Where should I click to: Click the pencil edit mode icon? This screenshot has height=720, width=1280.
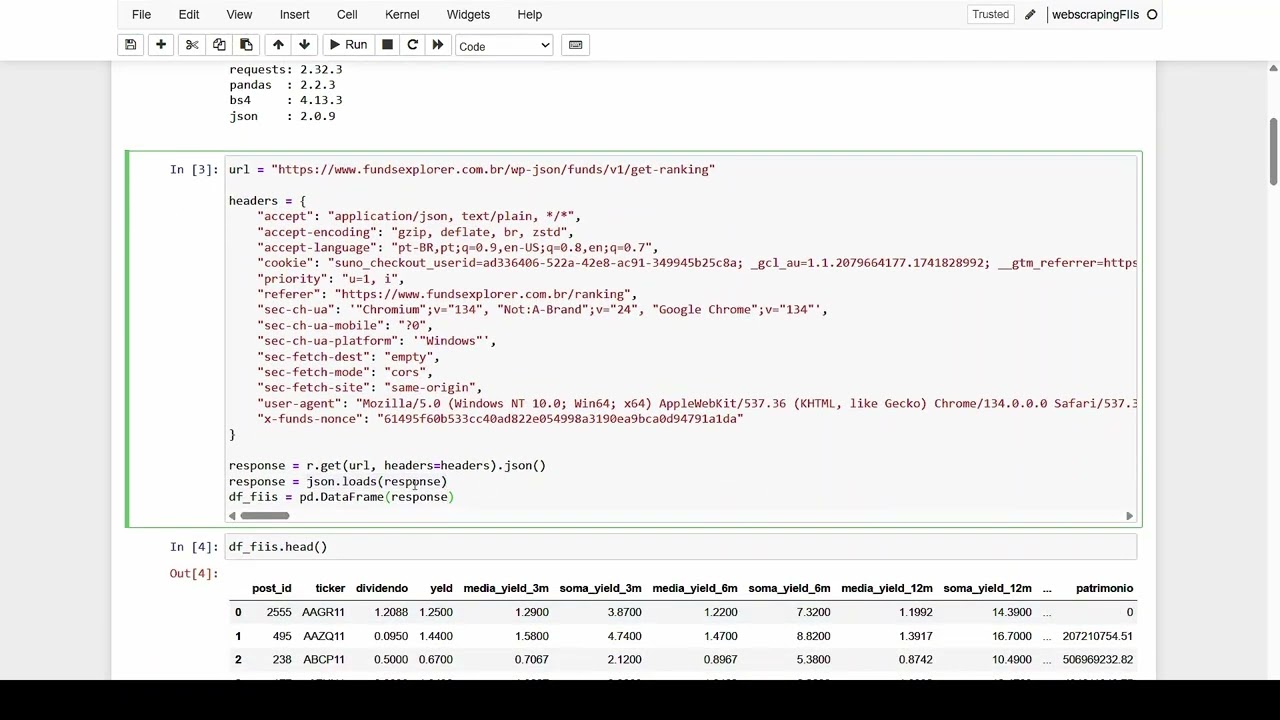1030,14
